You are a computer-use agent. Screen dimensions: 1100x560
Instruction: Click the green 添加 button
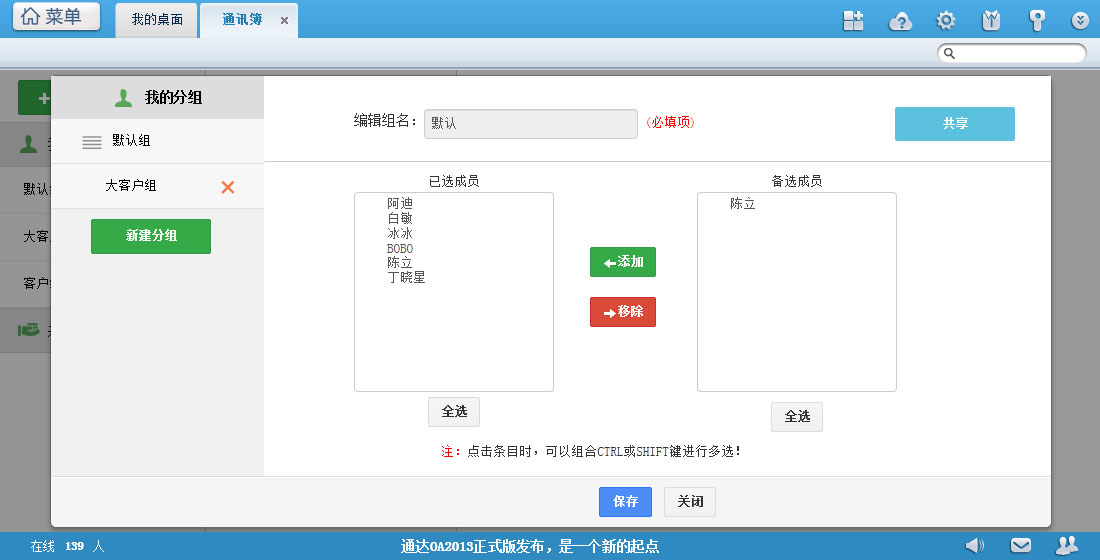(x=623, y=262)
